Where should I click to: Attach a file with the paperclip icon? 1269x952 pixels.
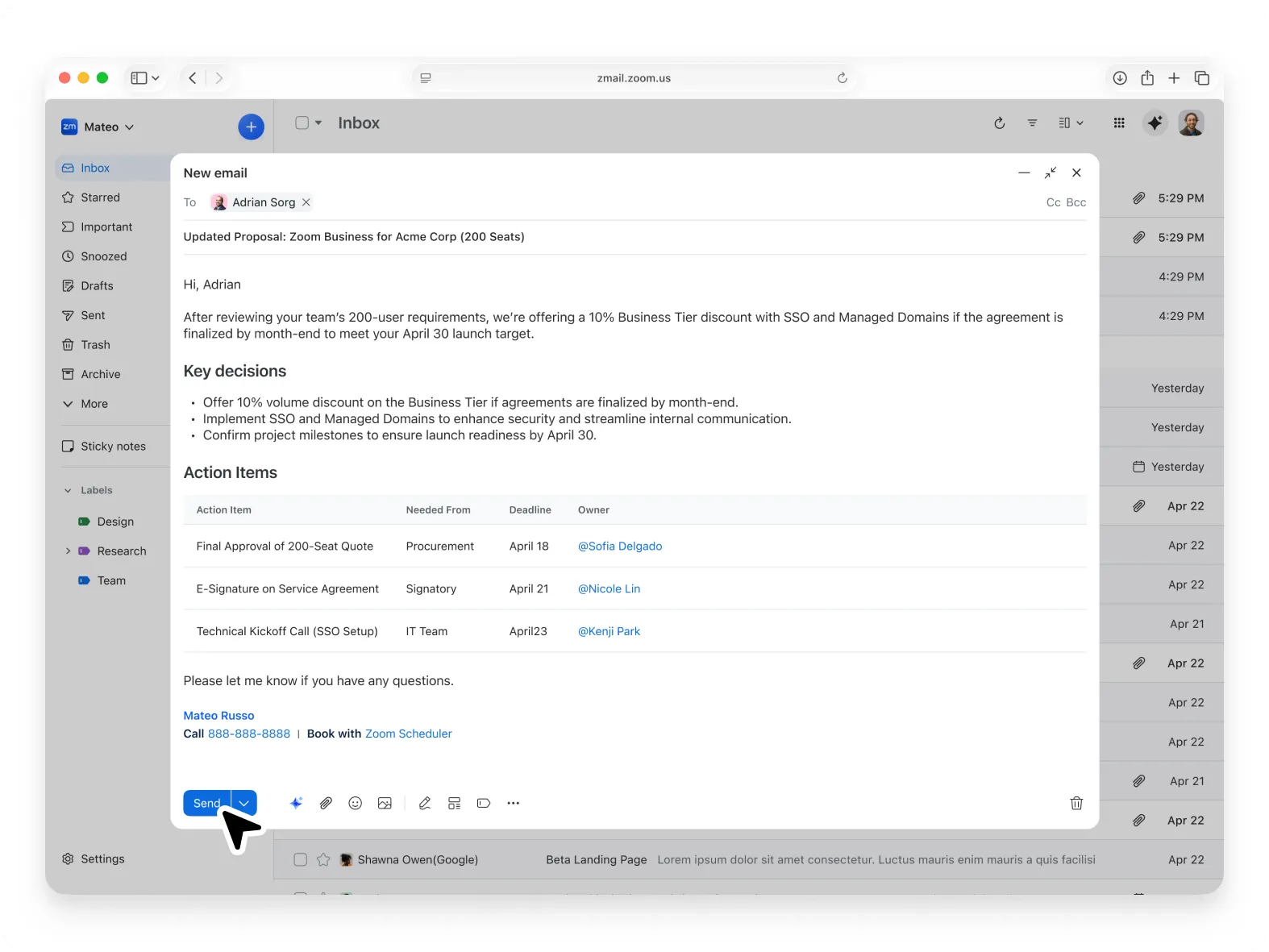click(326, 803)
